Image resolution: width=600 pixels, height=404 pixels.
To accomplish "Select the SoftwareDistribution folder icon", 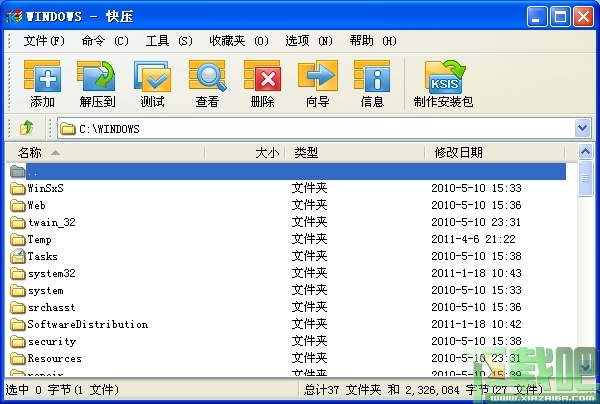I will (x=18, y=324).
